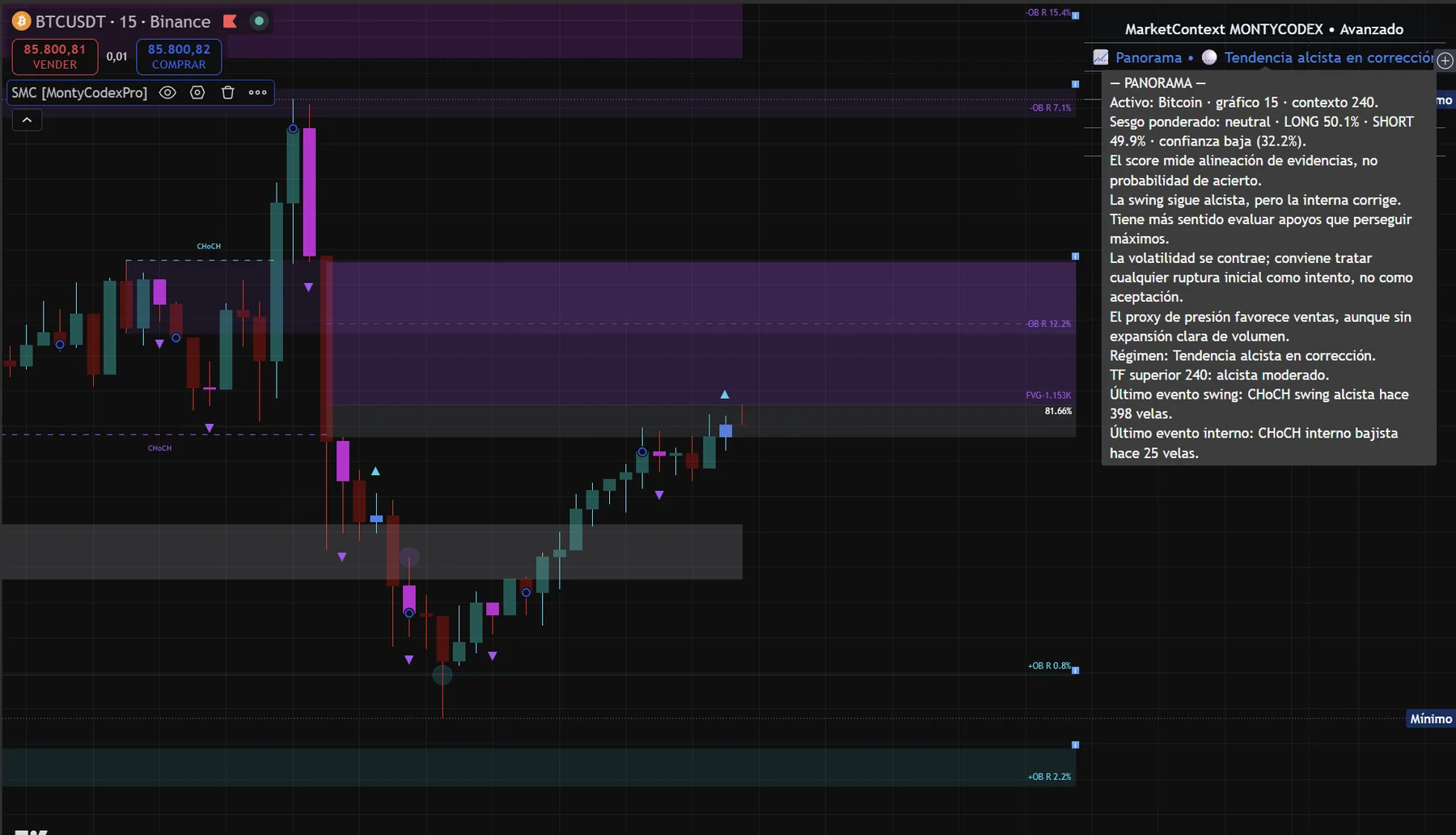
Task: Click the COMPRAR buy button 85.800,82
Action: [179, 57]
